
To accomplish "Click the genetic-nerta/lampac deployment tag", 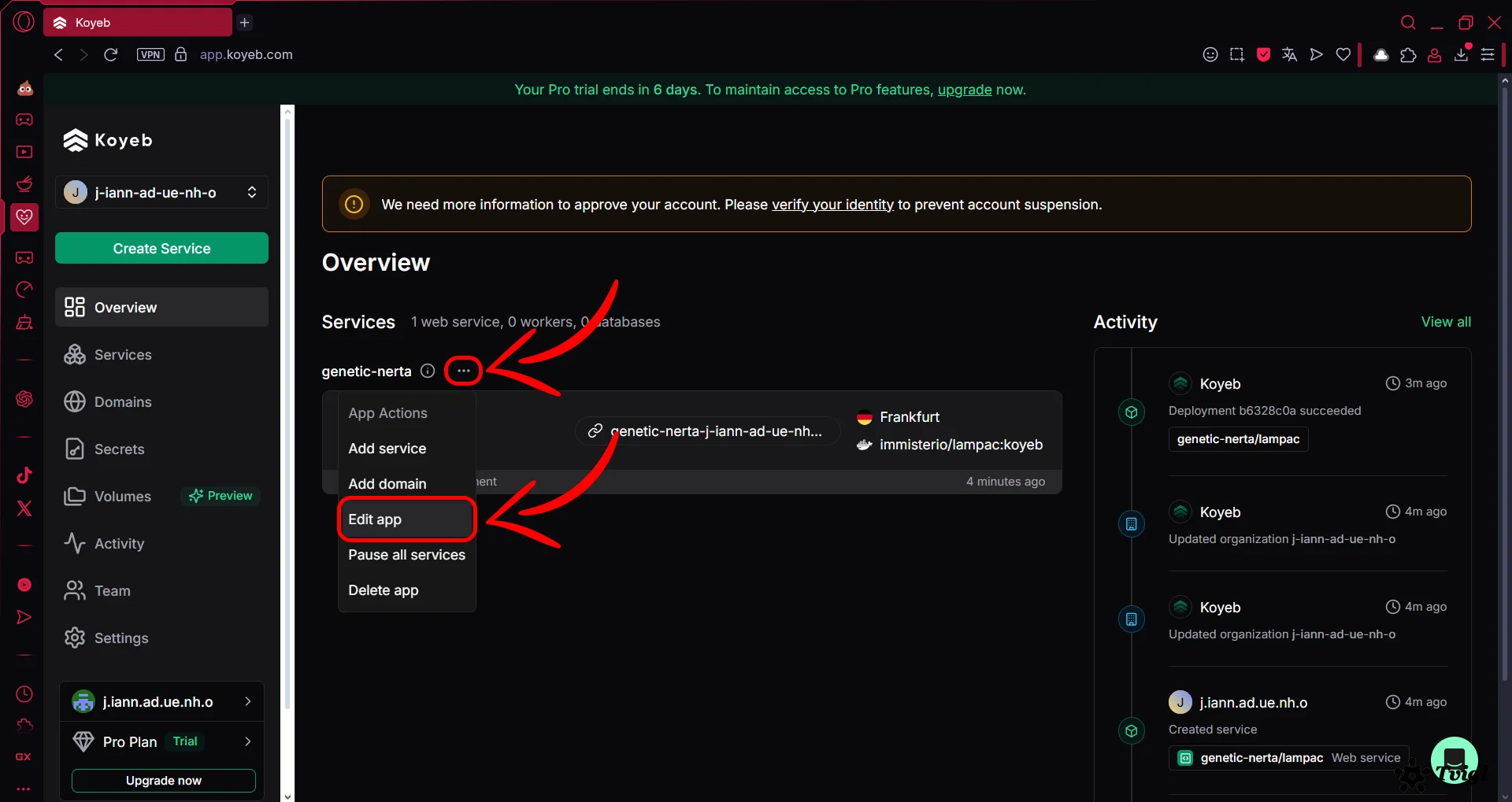I will coord(1238,439).
